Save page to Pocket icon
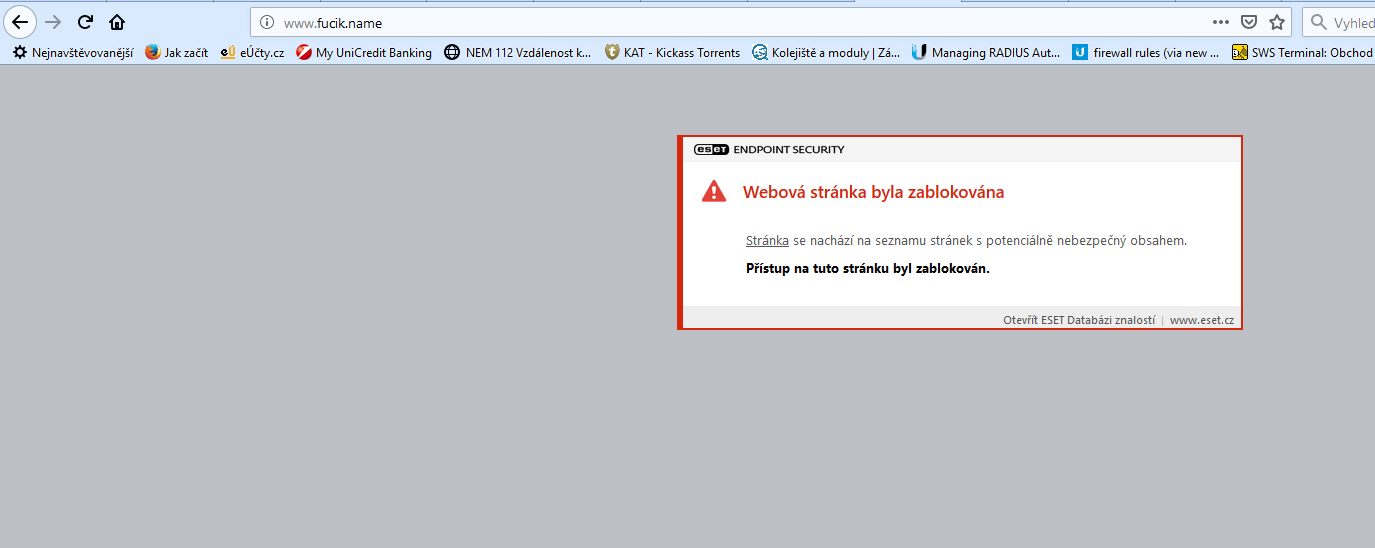 tap(1248, 22)
